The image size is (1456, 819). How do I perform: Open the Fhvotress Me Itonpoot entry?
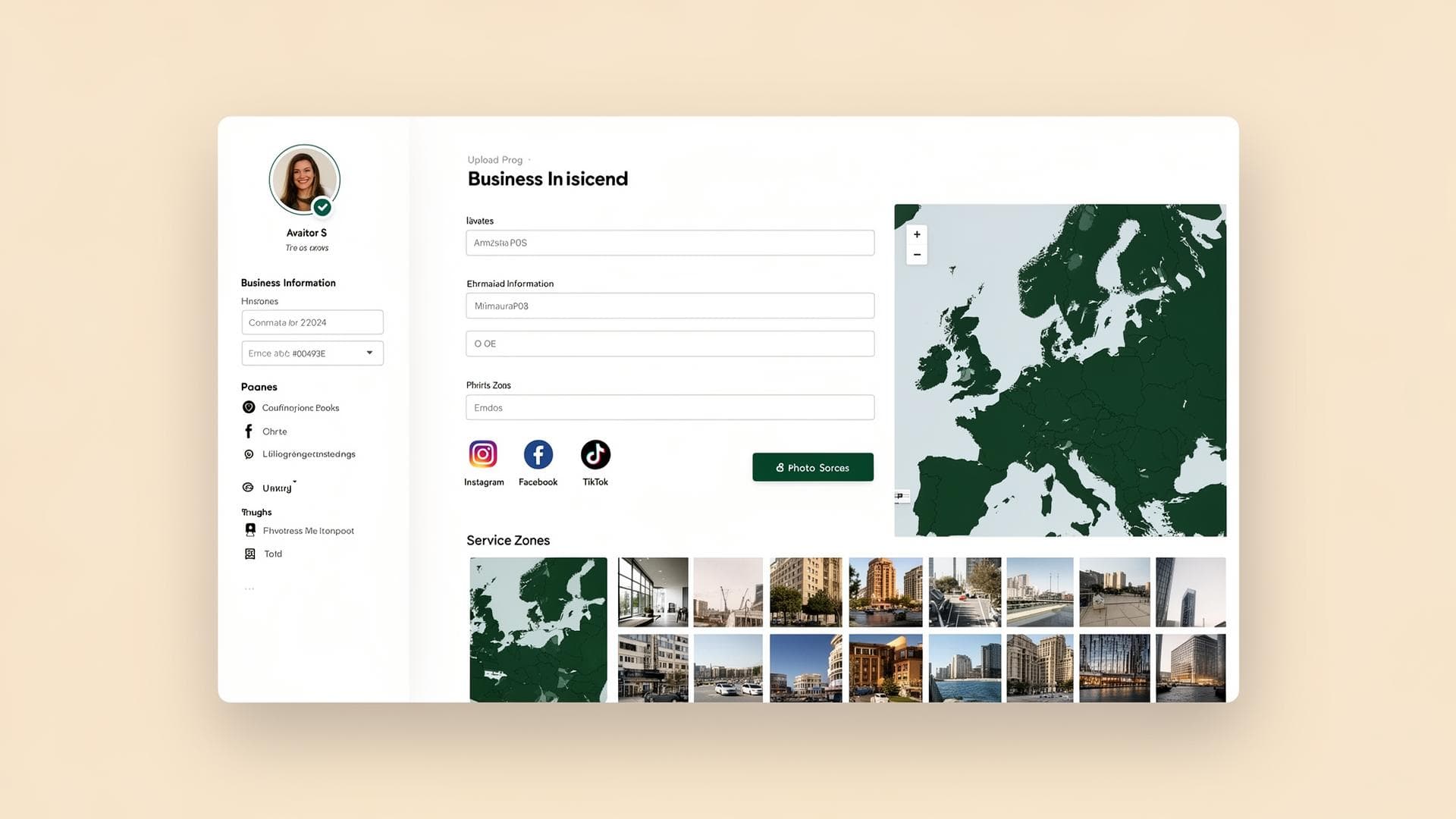coord(308,531)
